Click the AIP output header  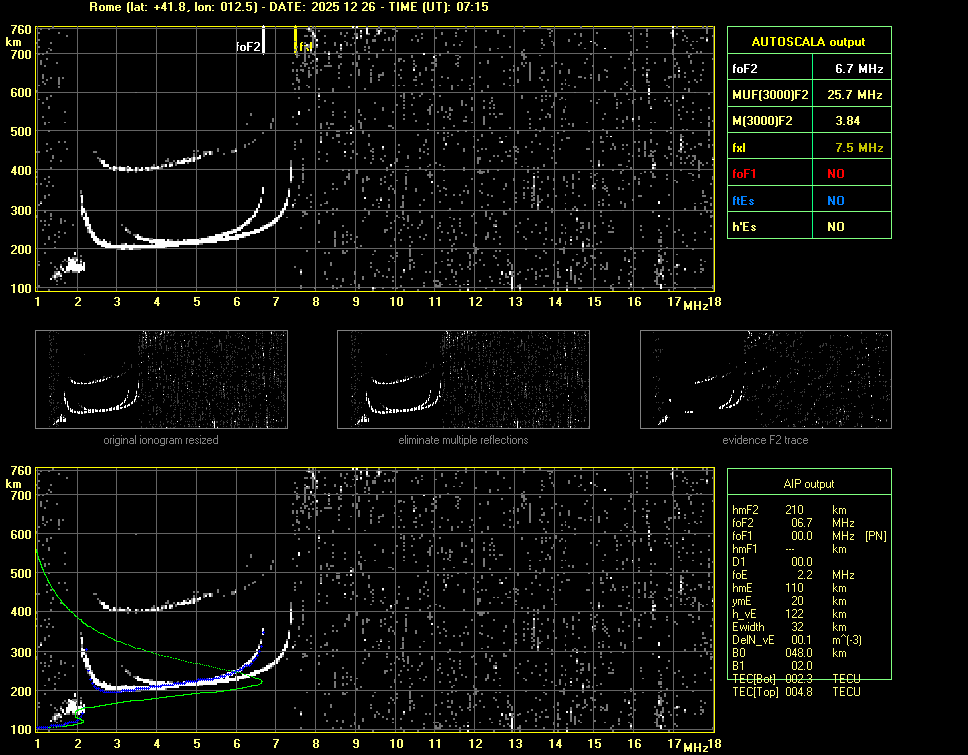(x=808, y=484)
